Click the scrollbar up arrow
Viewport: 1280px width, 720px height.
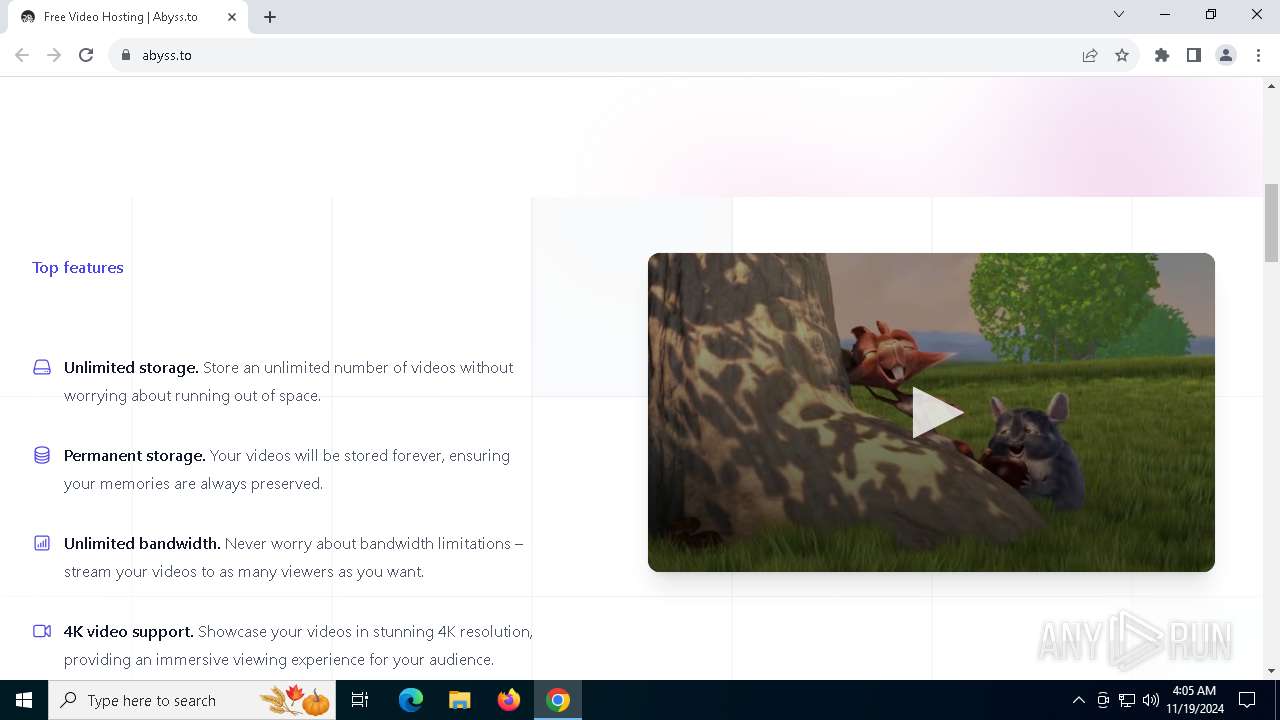(x=1271, y=86)
